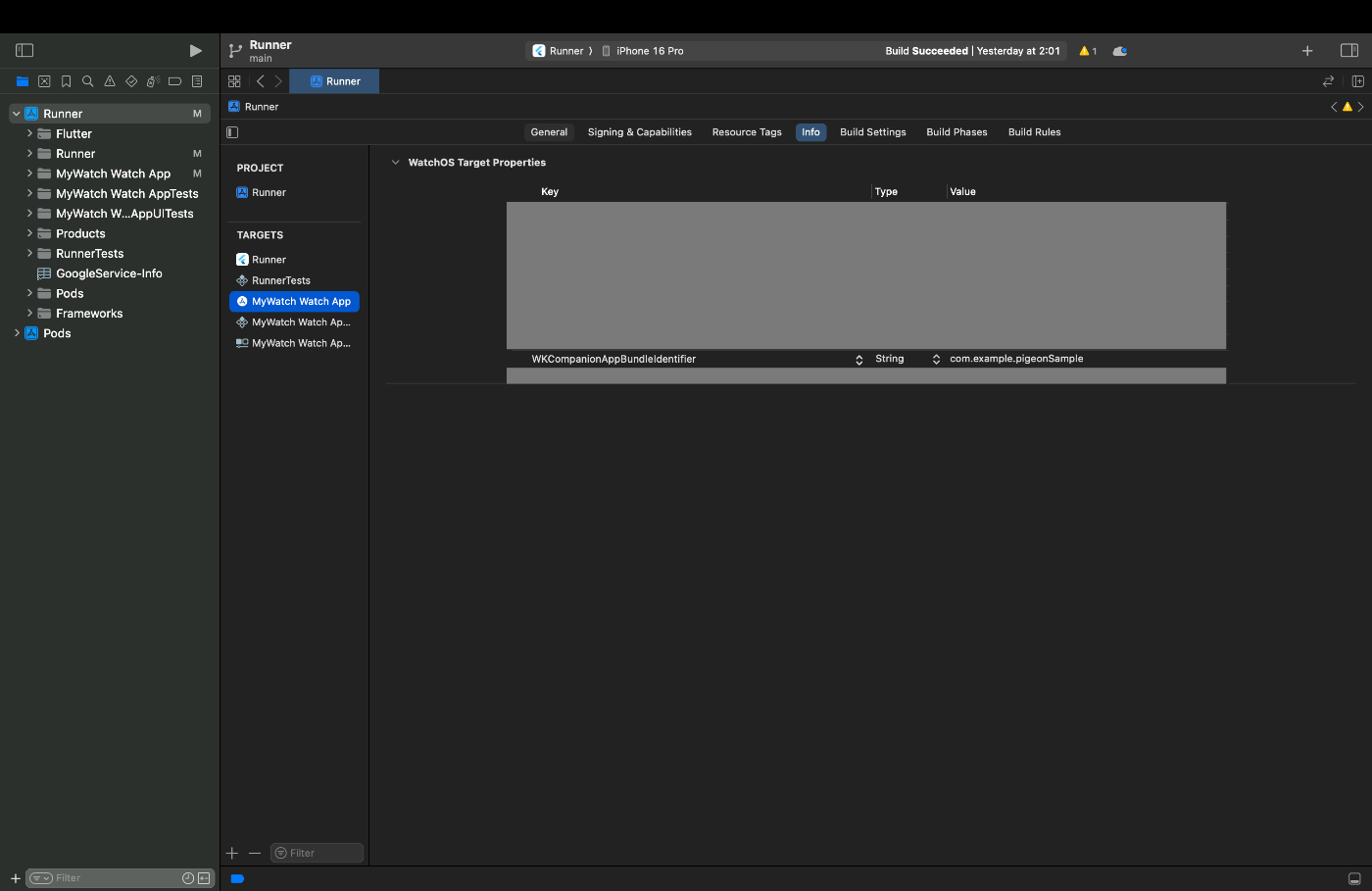
Task: Switch to Signing & Capabilities tab
Action: [640, 132]
